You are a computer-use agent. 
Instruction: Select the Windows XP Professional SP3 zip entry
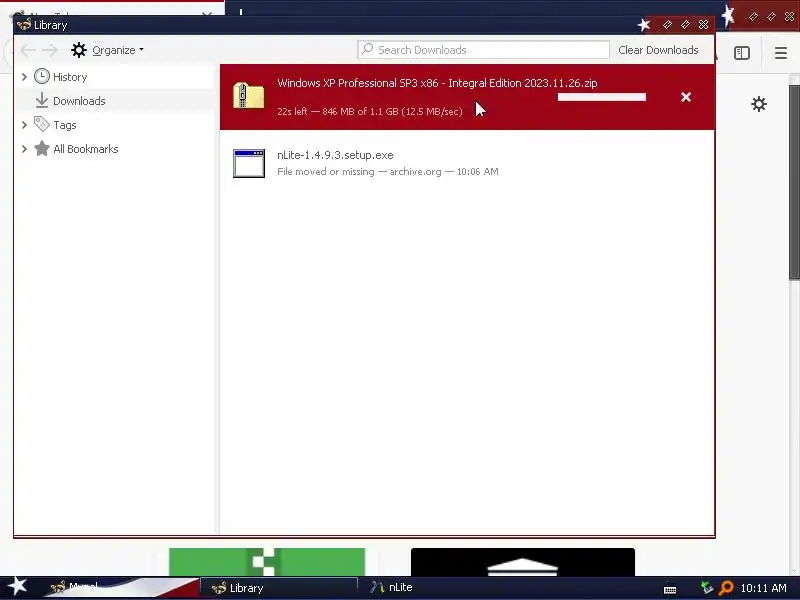coord(467,97)
